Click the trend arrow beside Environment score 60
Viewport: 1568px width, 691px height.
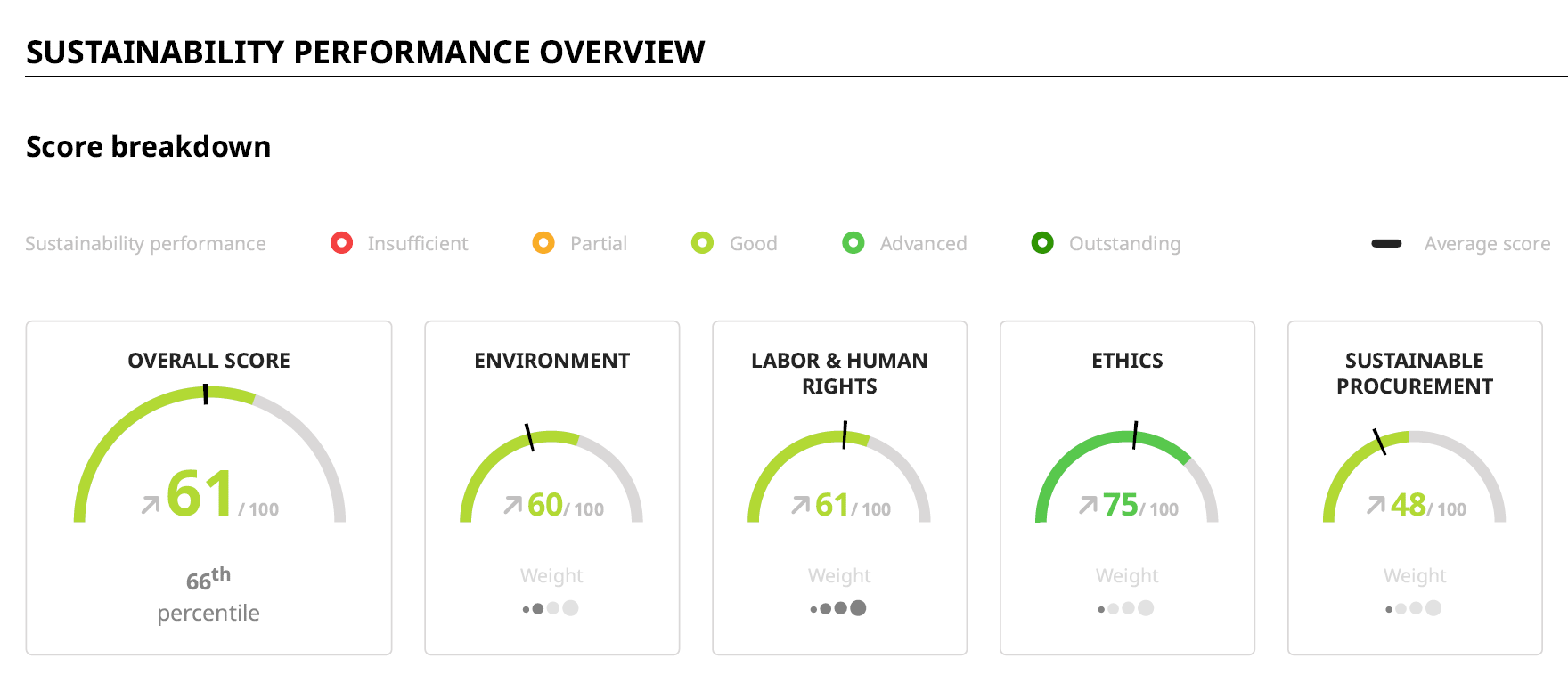(512, 505)
